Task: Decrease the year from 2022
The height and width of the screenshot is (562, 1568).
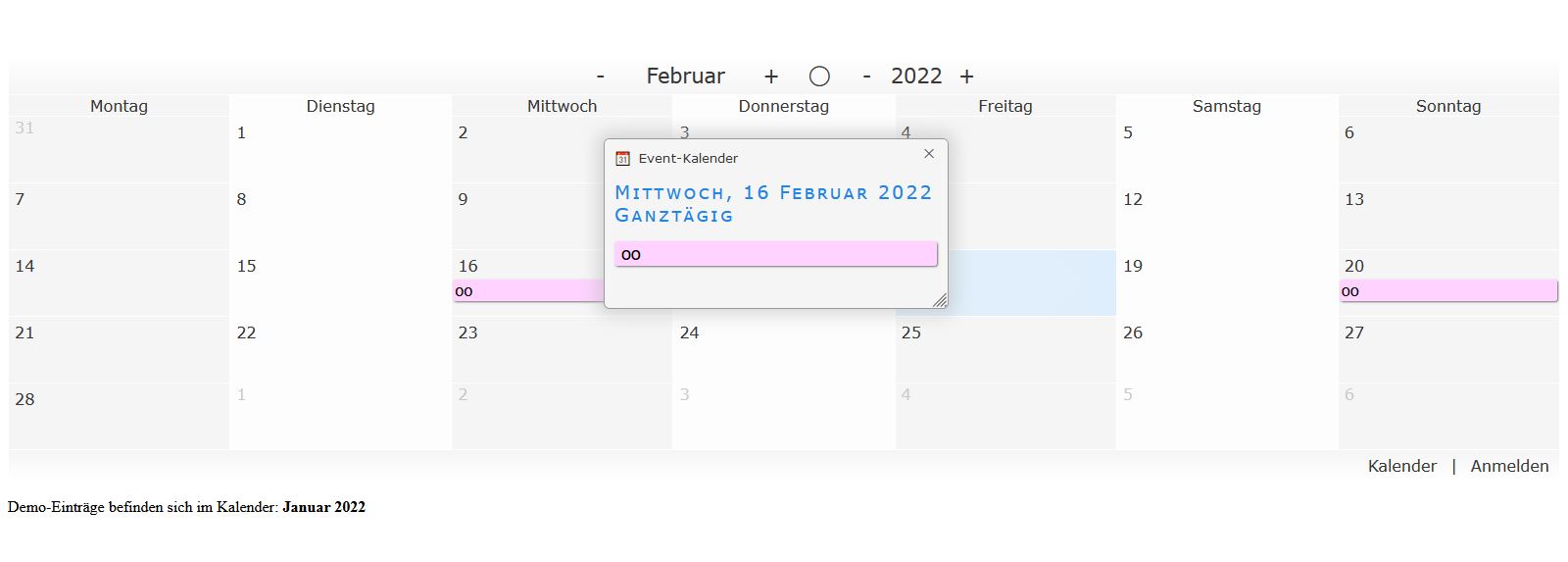Action: coord(866,77)
